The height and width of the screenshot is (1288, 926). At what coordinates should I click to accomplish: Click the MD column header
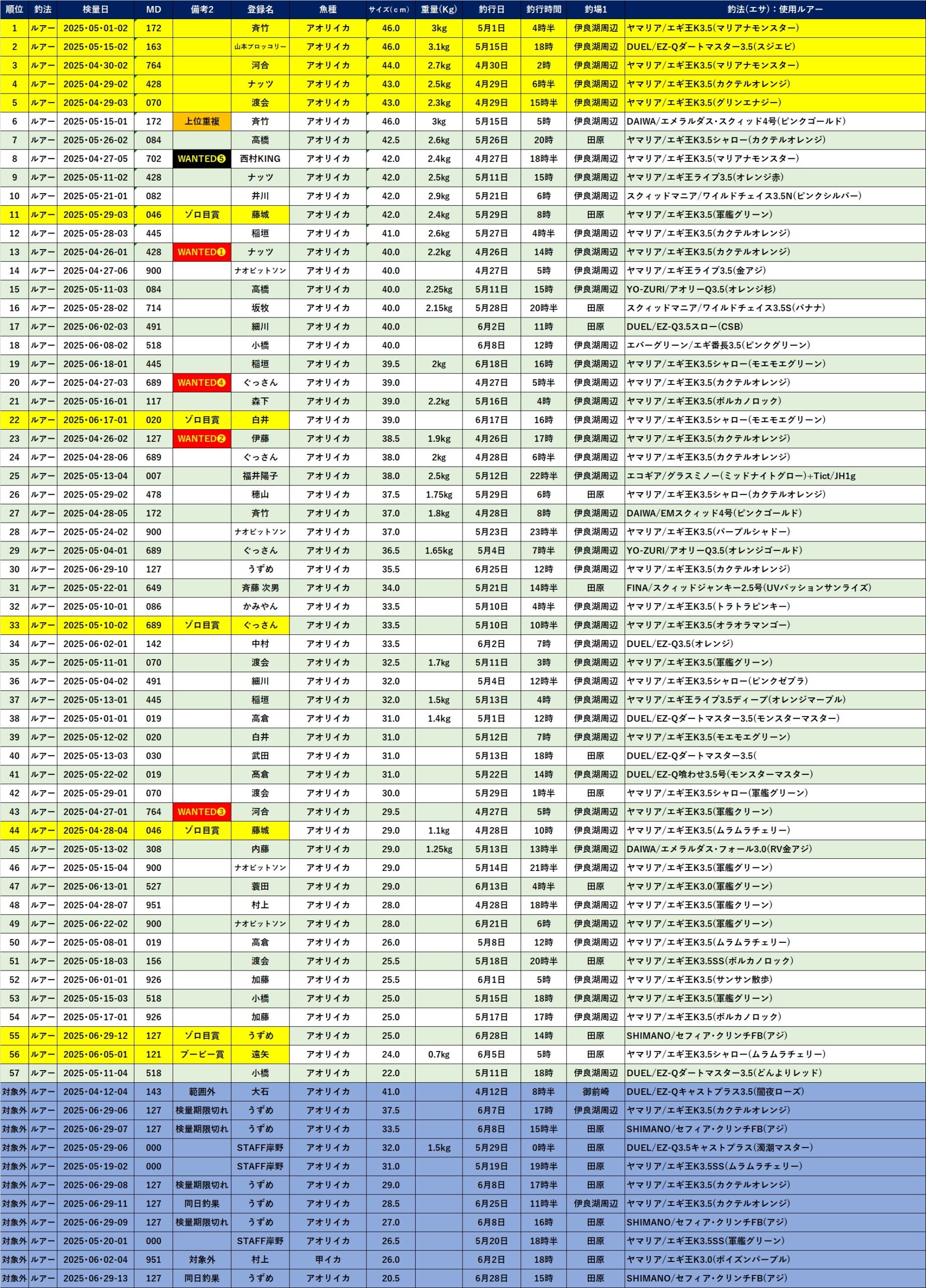(153, 10)
